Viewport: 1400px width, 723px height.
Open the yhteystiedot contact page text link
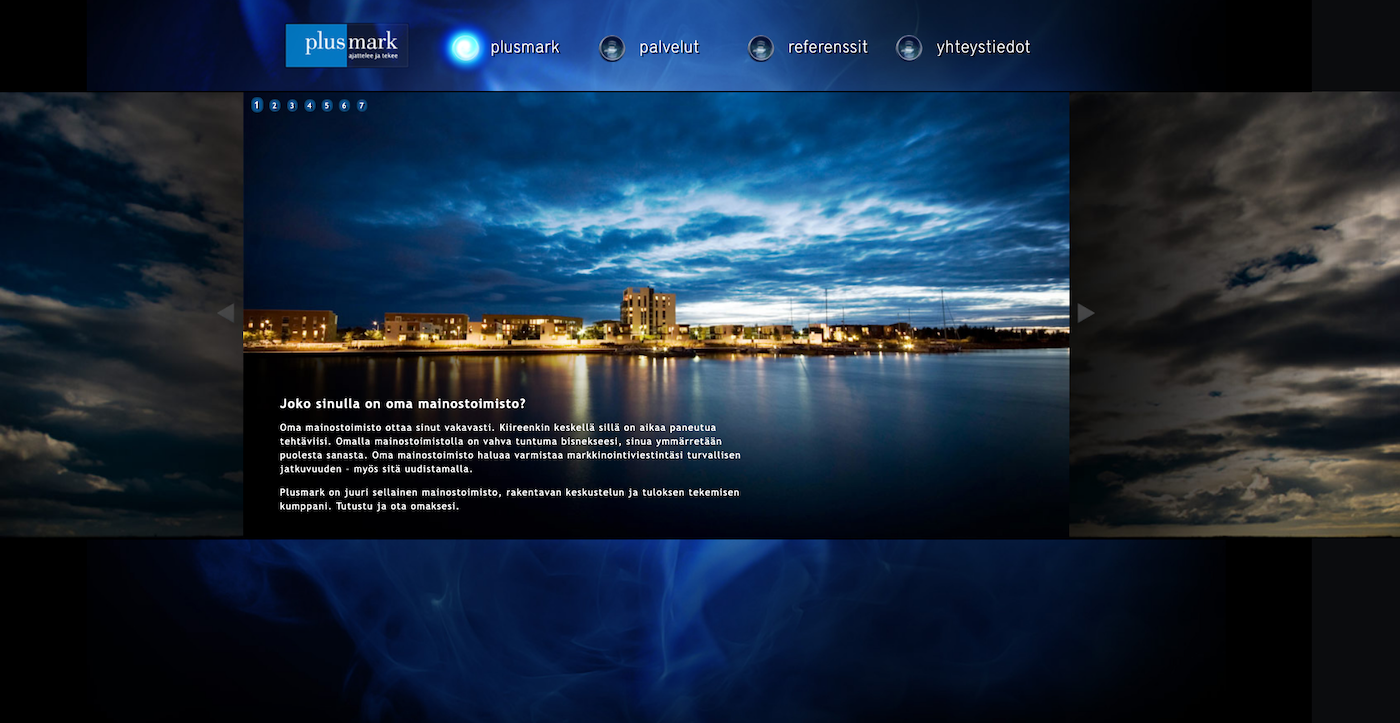pos(983,48)
